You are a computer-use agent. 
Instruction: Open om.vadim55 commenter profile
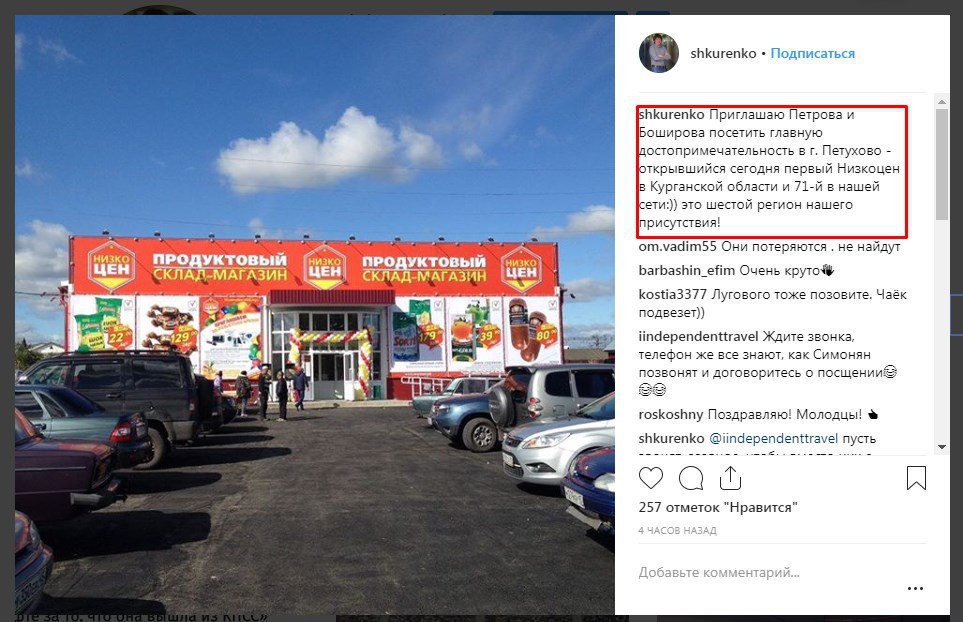[677, 247]
